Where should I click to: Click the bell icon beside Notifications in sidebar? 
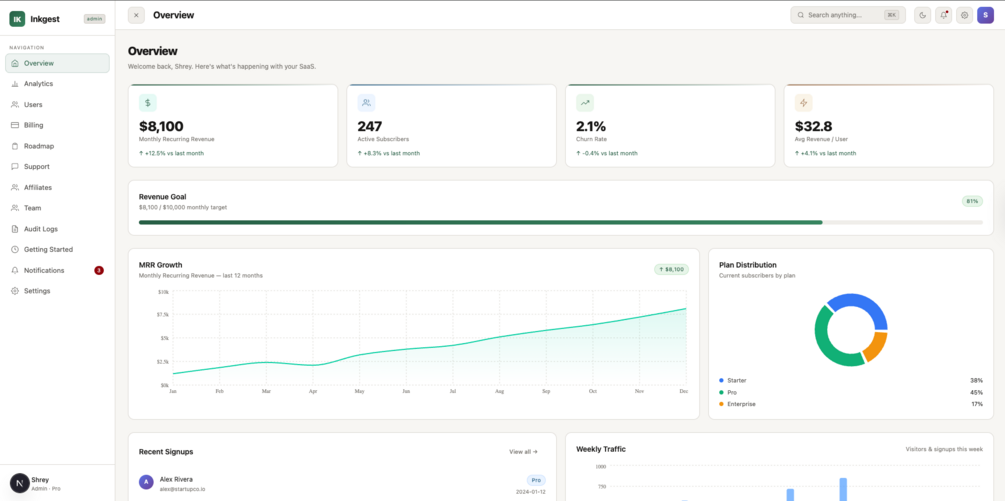pos(15,270)
